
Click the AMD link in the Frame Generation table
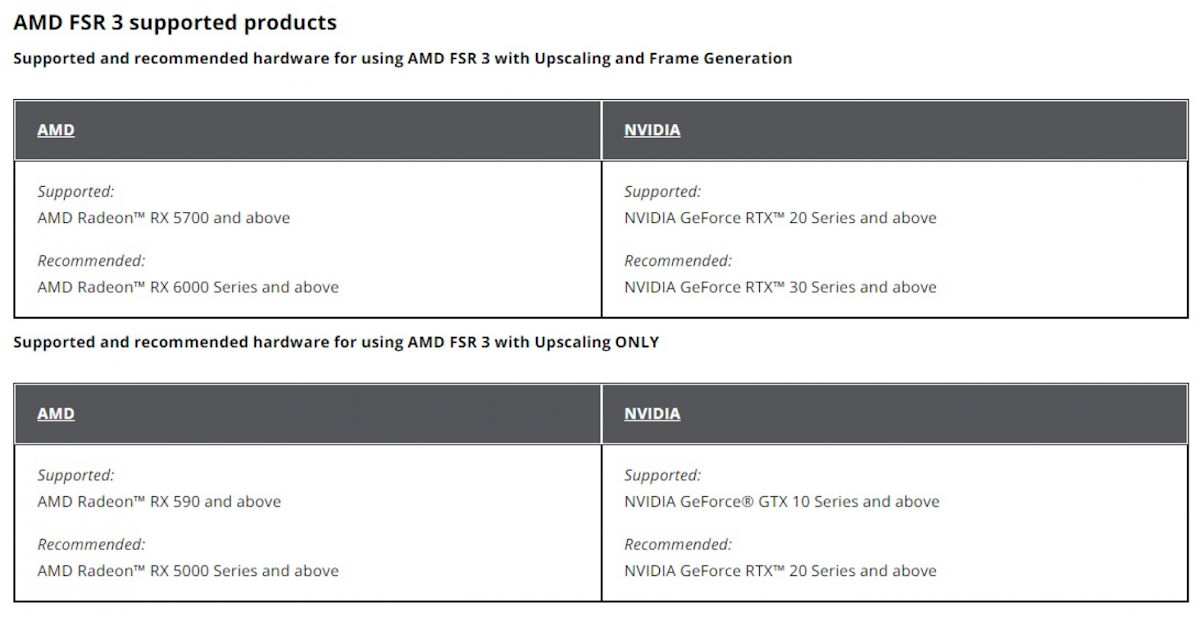point(56,130)
